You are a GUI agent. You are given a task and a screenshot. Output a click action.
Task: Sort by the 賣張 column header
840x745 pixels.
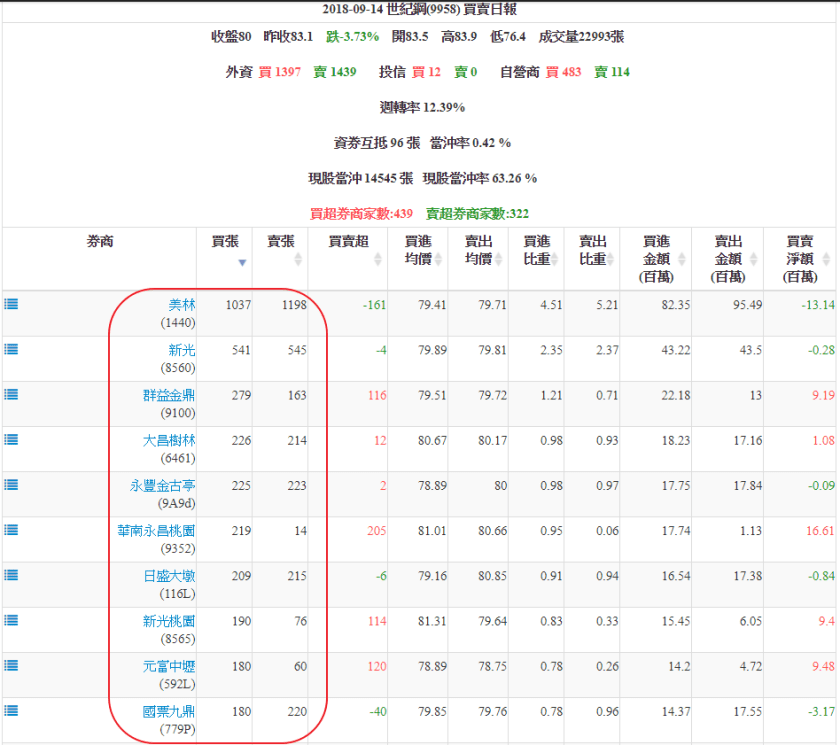(x=280, y=251)
